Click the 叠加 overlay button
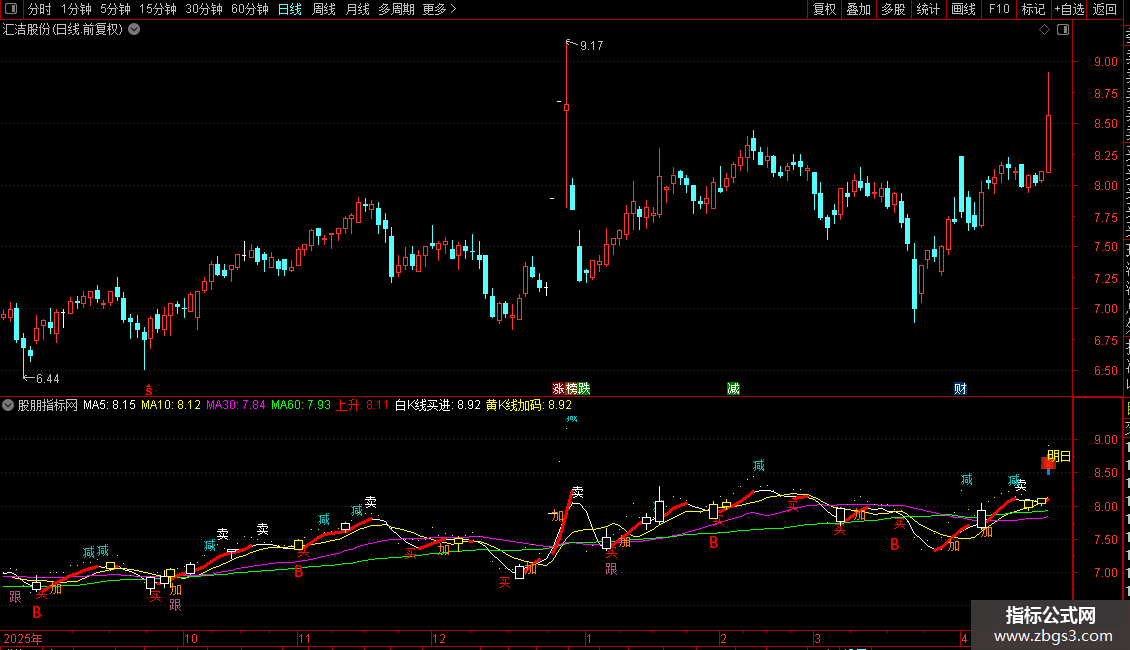Screen dimensions: 1130x650 click(x=858, y=9)
